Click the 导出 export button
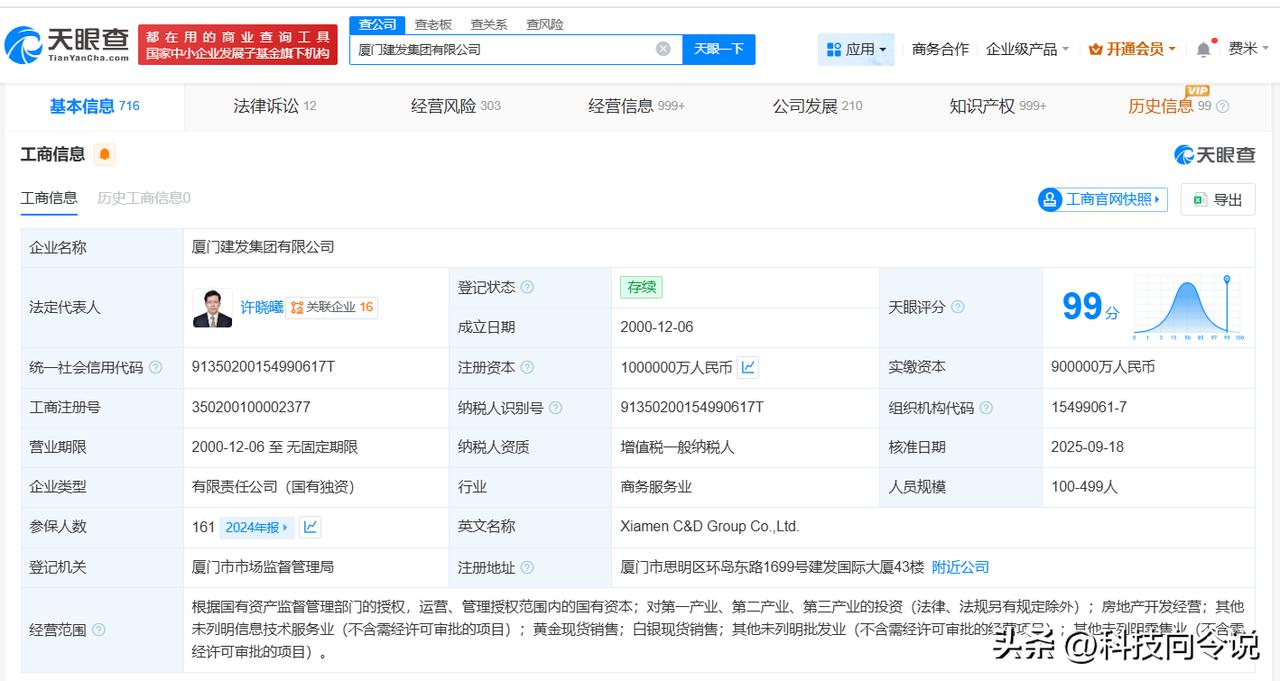 (1217, 199)
